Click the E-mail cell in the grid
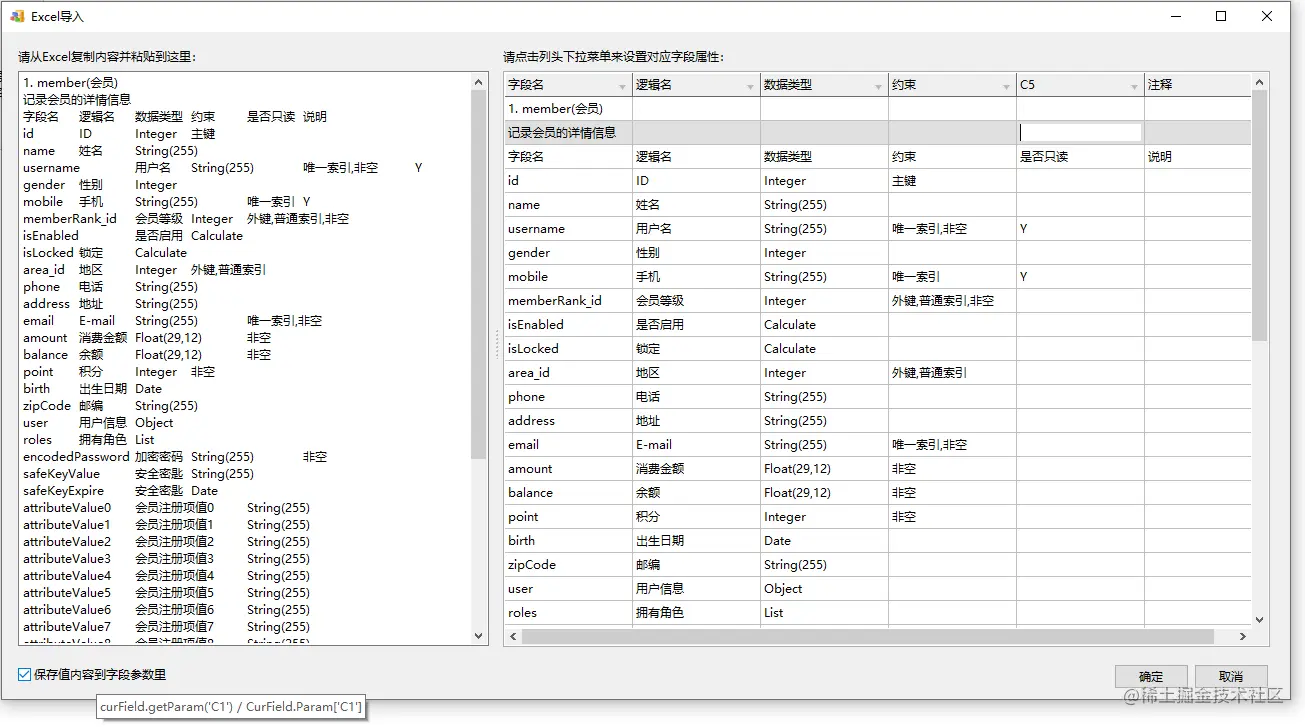1305x727 pixels. point(696,444)
